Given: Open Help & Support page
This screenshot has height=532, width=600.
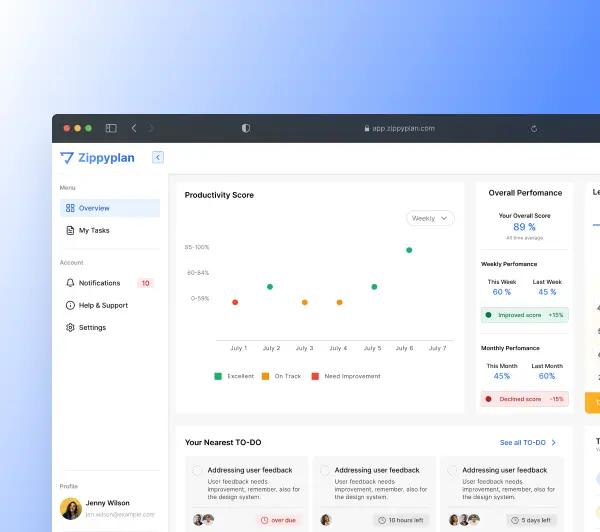Looking at the screenshot, I should pos(103,305).
